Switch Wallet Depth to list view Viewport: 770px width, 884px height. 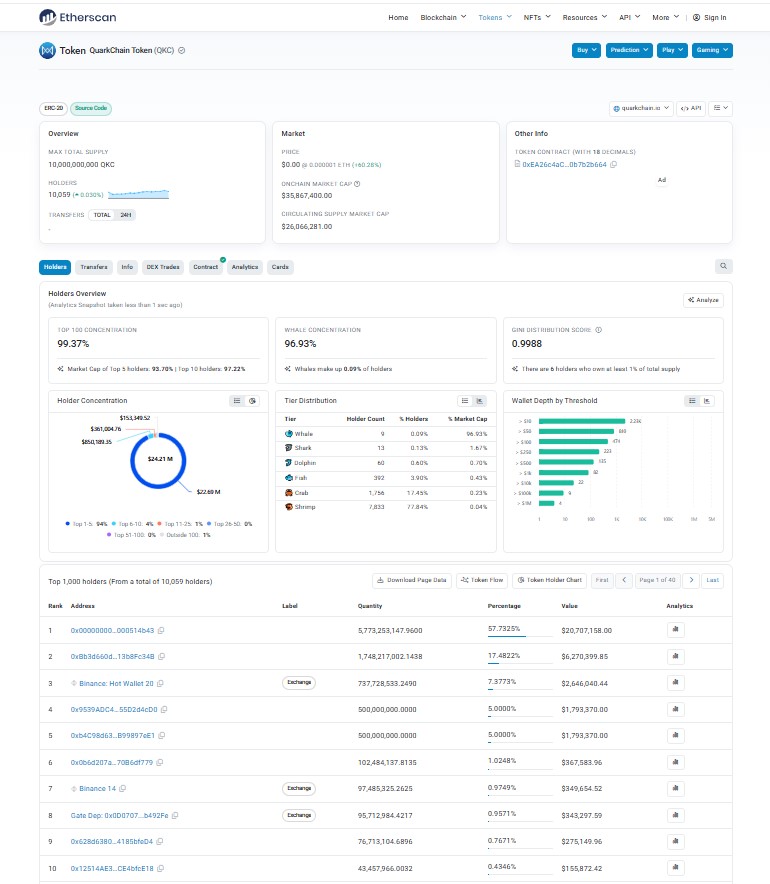pyautogui.click(x=692, y=401)
